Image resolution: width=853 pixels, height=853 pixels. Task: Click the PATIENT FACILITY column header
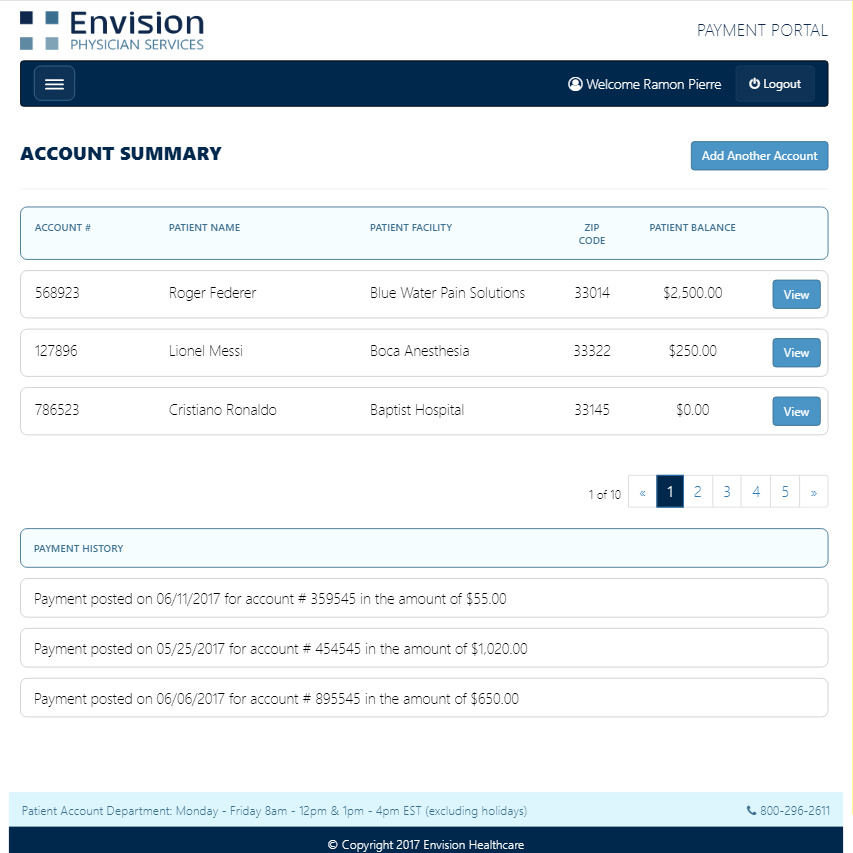click(x=411, y=227)
